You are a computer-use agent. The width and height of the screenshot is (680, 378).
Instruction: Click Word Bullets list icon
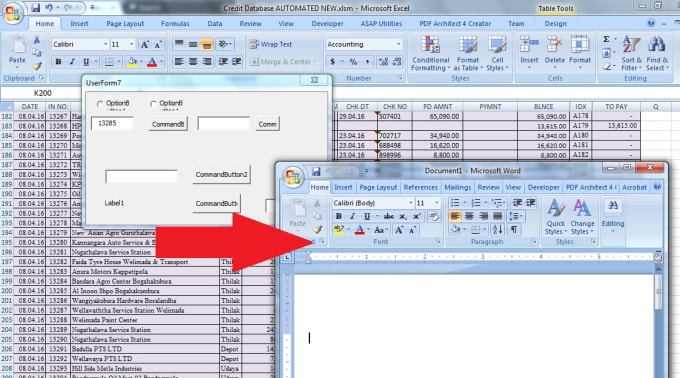pyautogui.click(x=454, y=203)
